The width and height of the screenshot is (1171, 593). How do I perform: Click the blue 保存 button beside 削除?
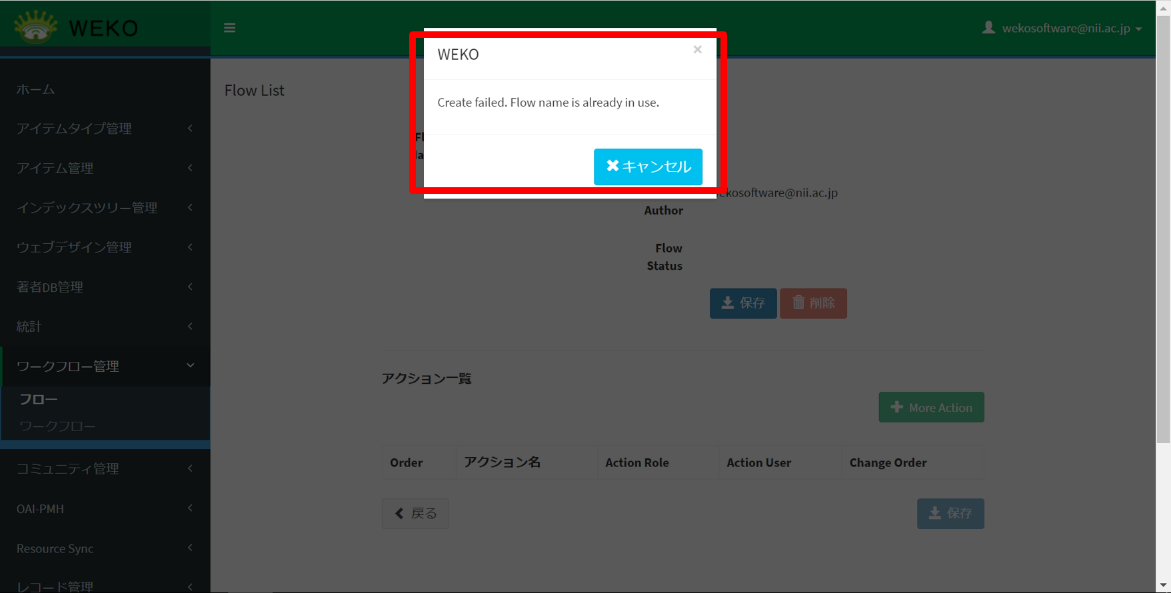743,303
